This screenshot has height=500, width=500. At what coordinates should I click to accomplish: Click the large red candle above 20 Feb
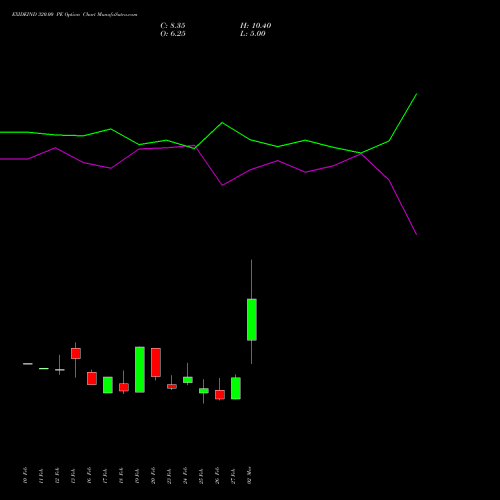[156, 362]
